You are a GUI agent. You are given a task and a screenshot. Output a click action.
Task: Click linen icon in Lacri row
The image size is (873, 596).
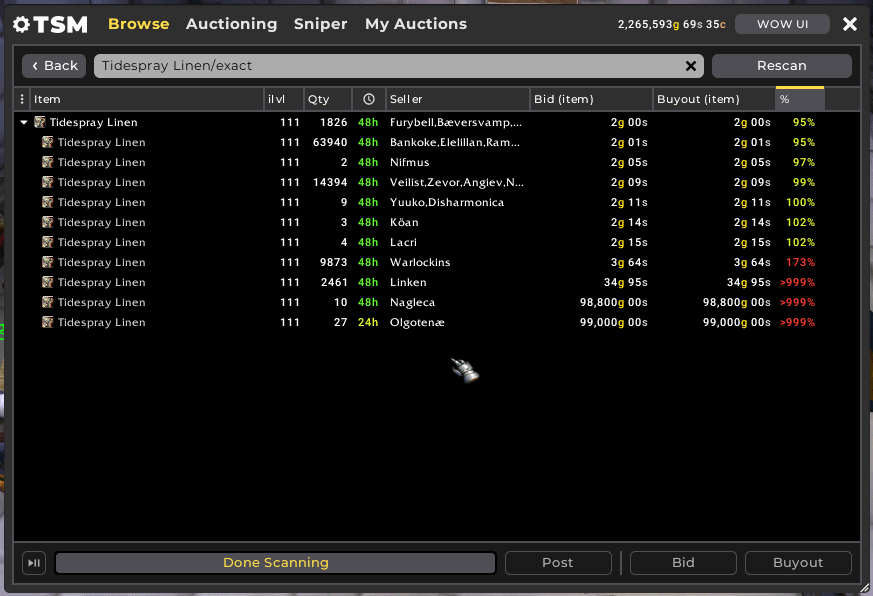tap(47, 242)
